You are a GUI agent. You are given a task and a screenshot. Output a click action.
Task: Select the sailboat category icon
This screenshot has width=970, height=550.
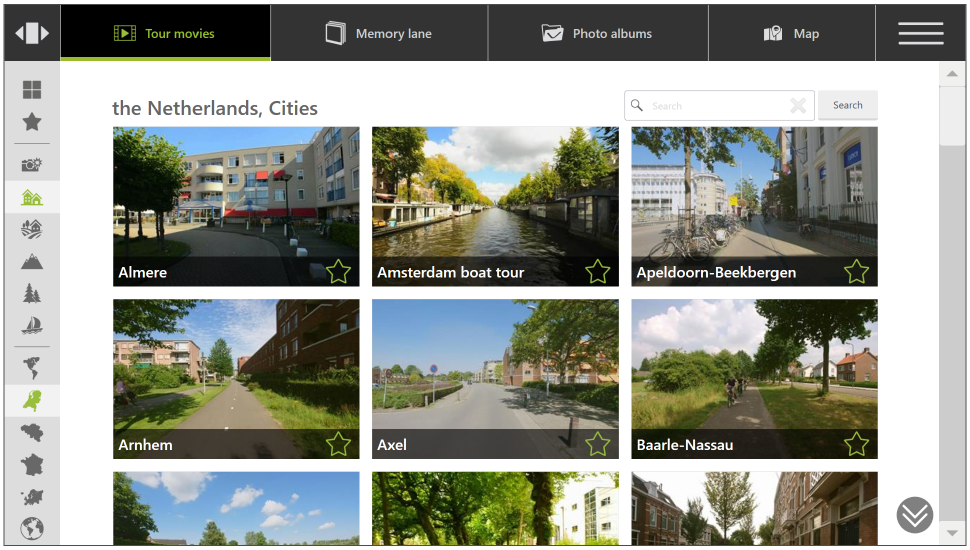[x=32, y=326]
